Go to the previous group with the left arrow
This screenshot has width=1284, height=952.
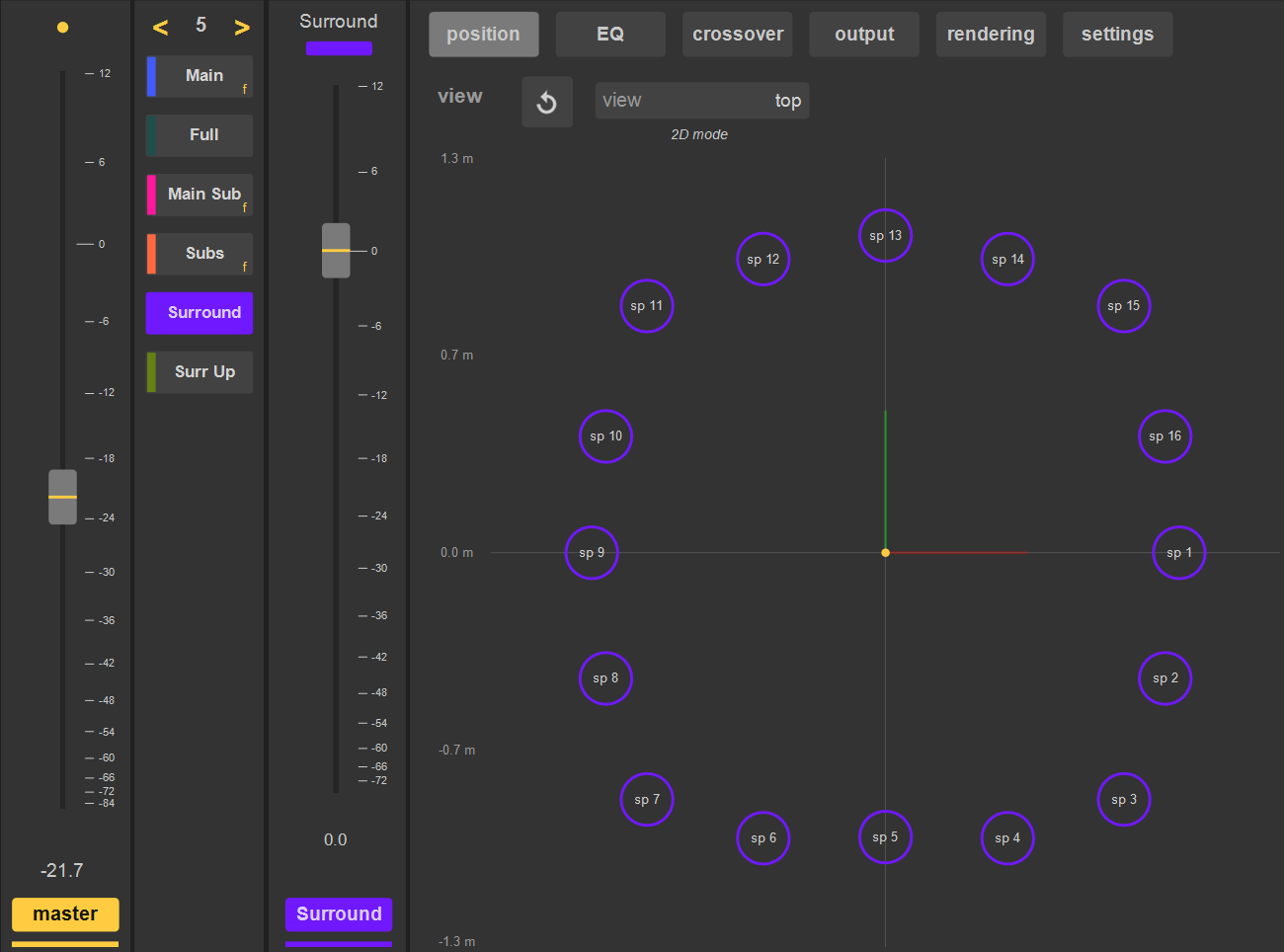pyautogui.click(x=160, y=28)
